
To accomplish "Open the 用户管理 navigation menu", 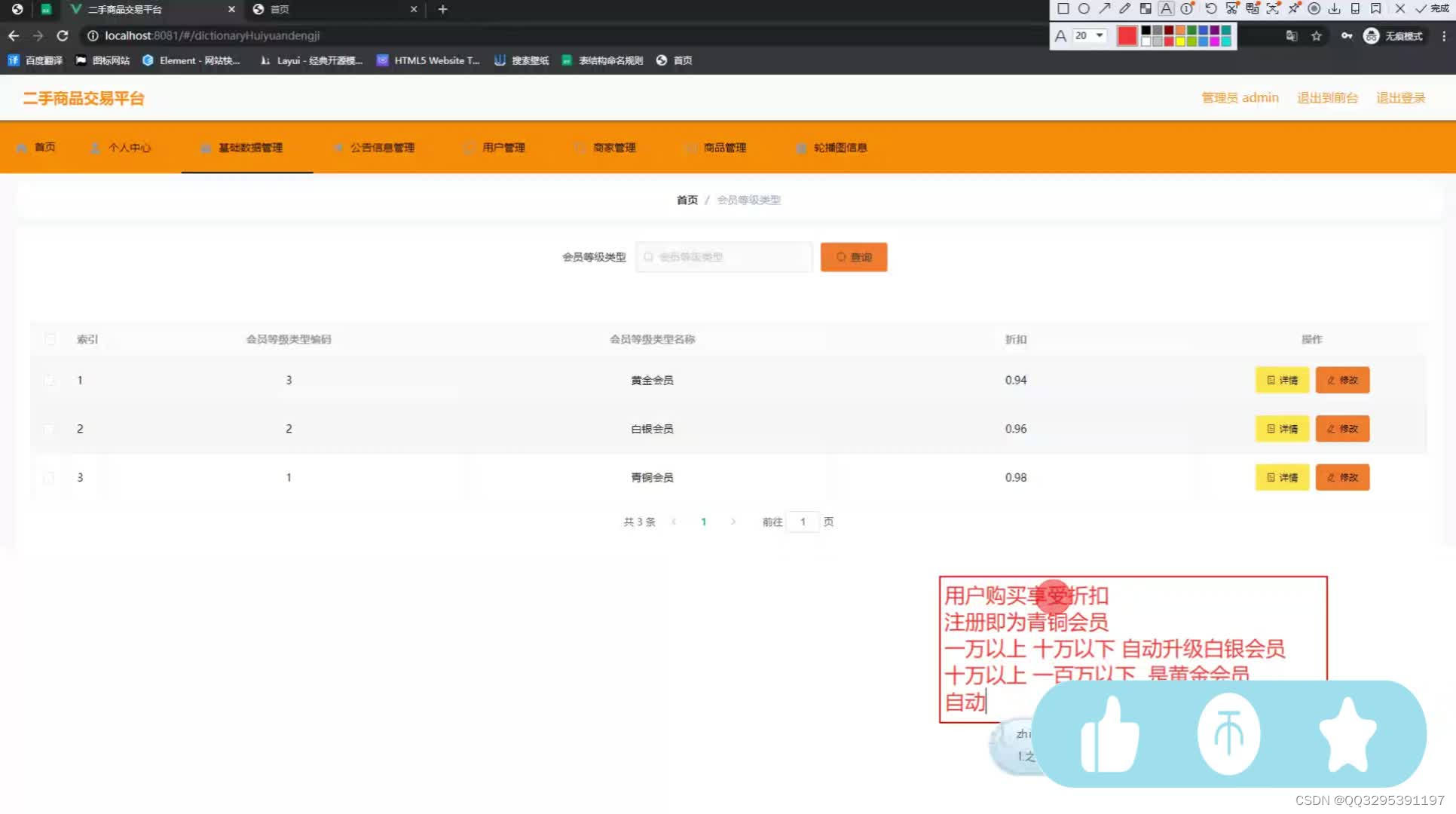I will [495, 148].
